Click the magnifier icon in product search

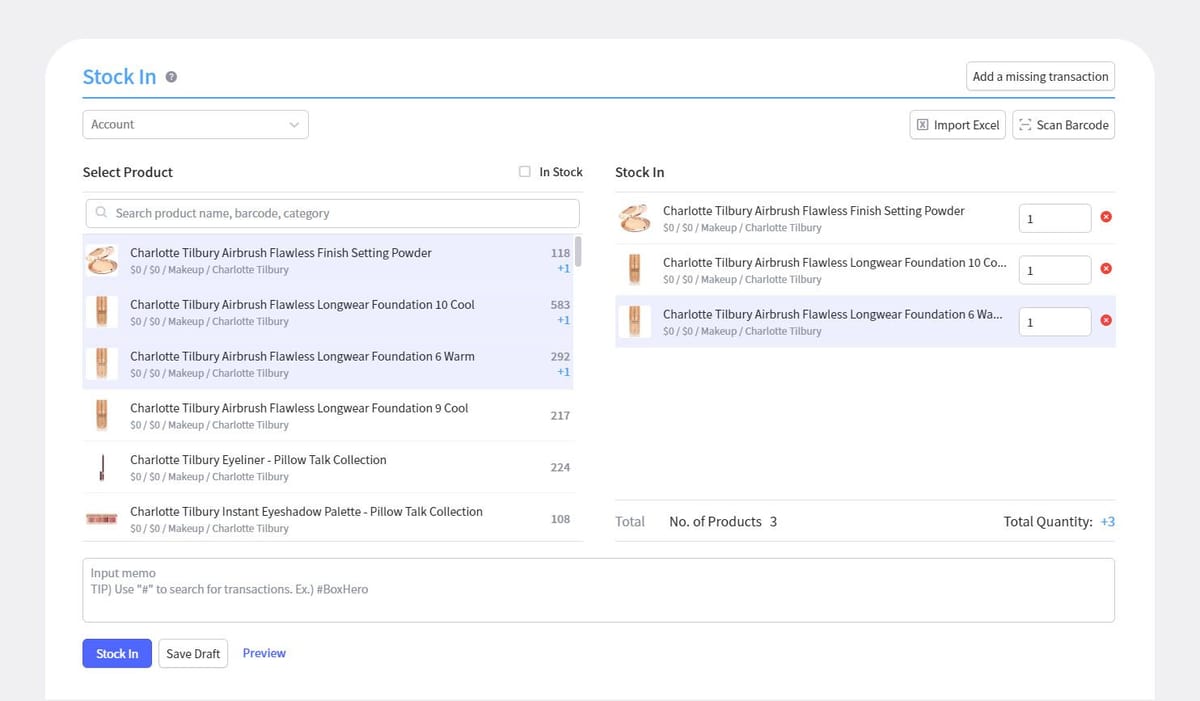click(x=101, y=213)
